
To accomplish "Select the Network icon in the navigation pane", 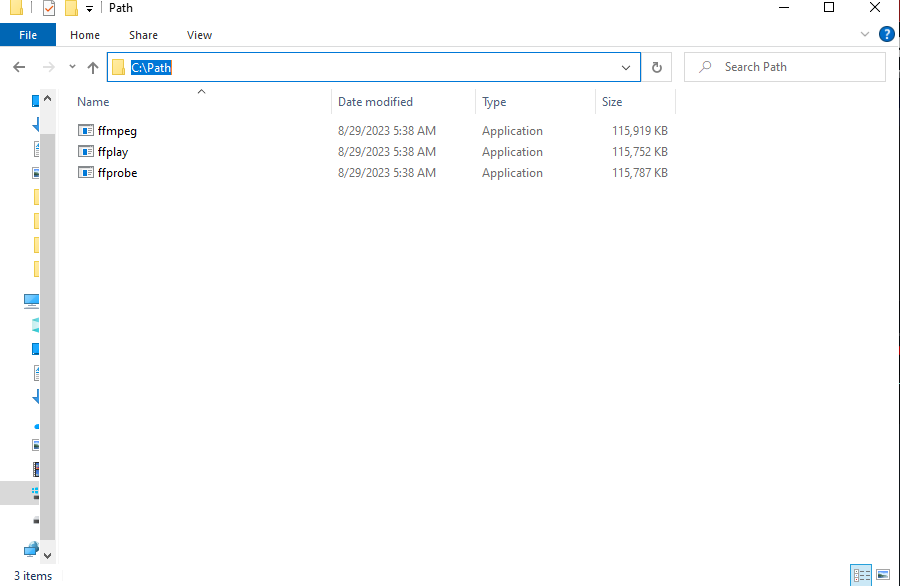I will 31,550.
